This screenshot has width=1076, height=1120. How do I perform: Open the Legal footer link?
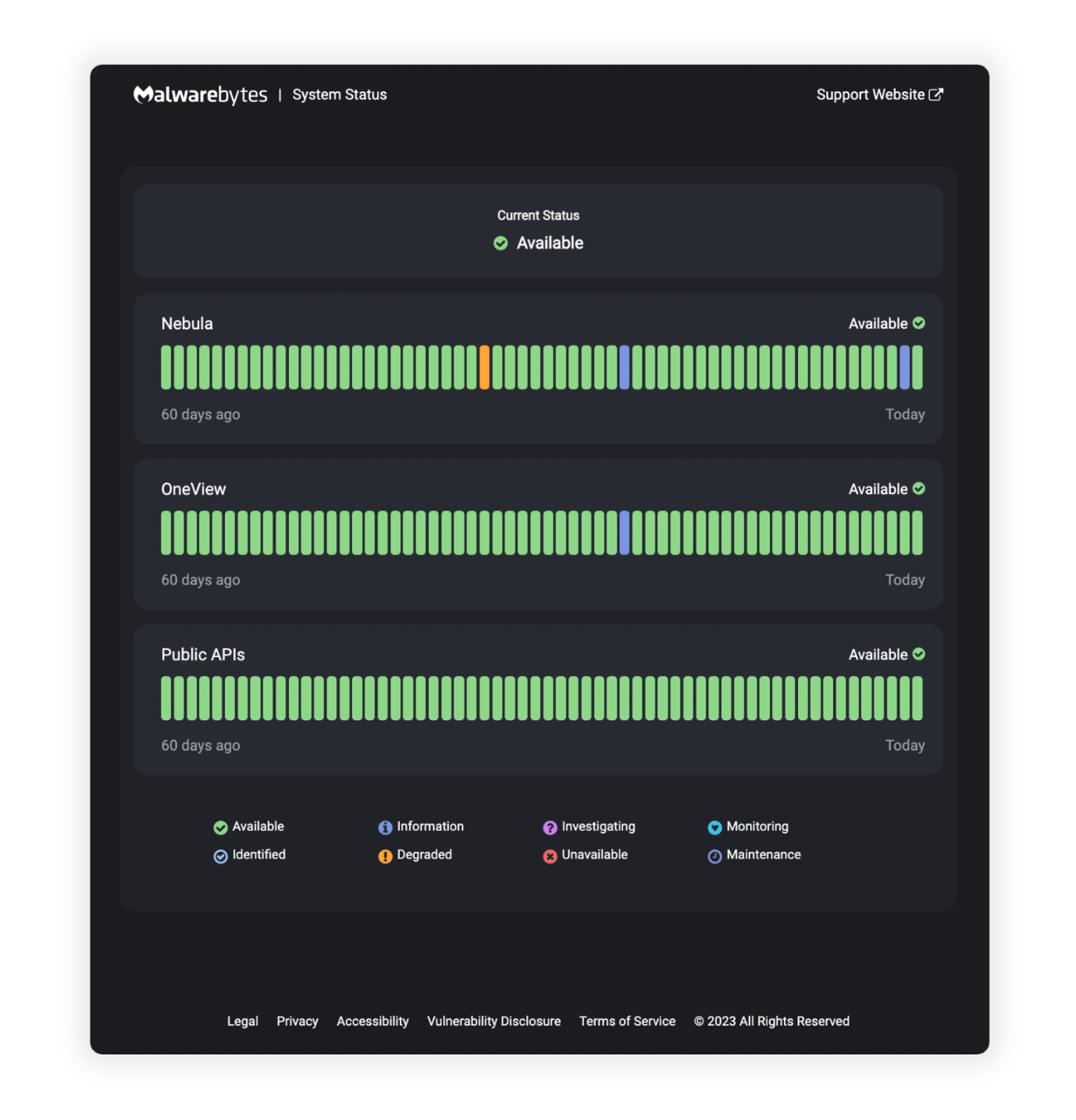tap(243, 1021)
